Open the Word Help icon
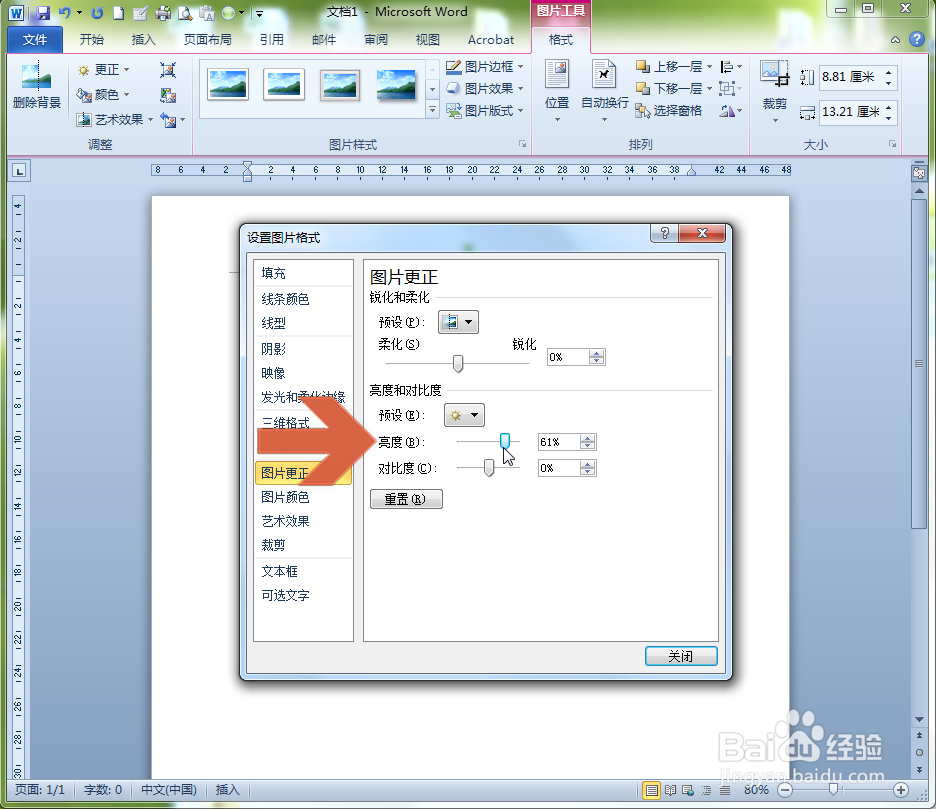 coord(917,39)
